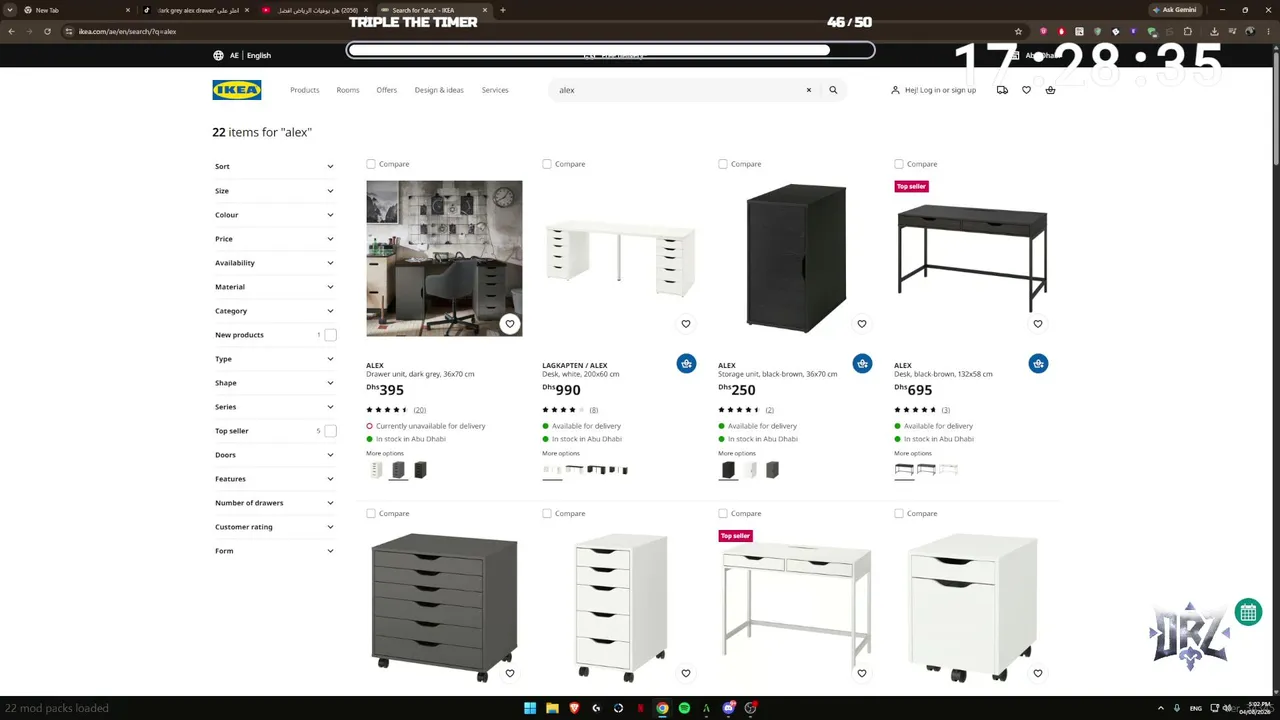The height and width of the screenshot is (720, 1280).
Task: Open the Offers menu
Action: pyautogui.click(x=387, y=90)
